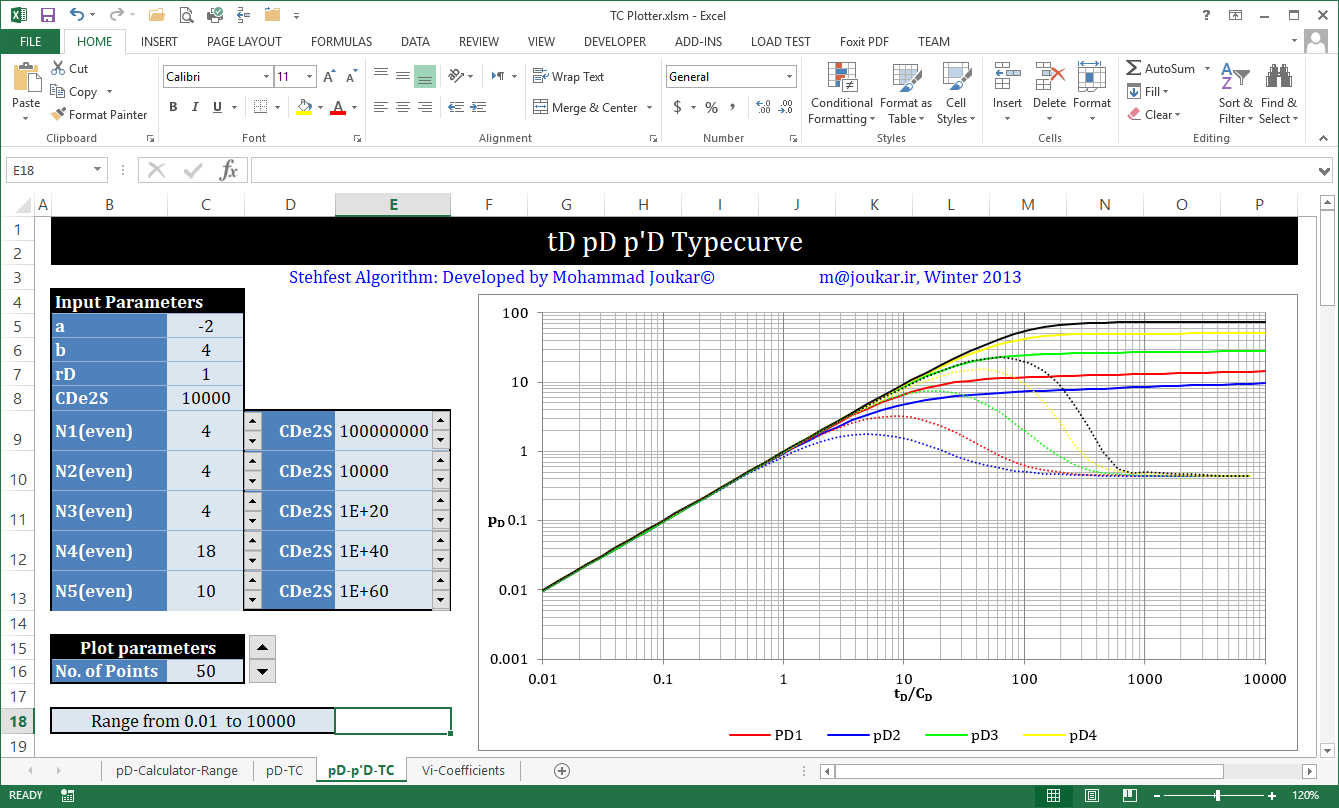Expand the General number format dropdown
This screenshot has height=808, width=1339.
point(789,77)
